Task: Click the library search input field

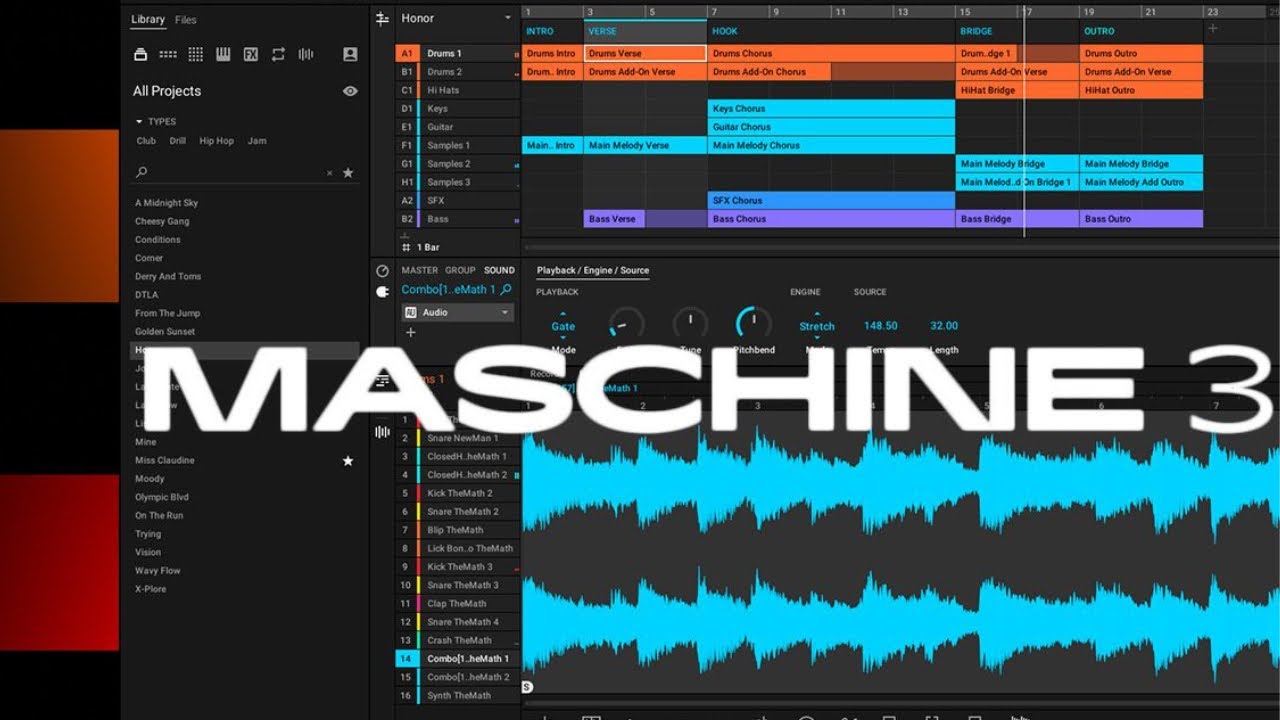Action: (238, 173)
